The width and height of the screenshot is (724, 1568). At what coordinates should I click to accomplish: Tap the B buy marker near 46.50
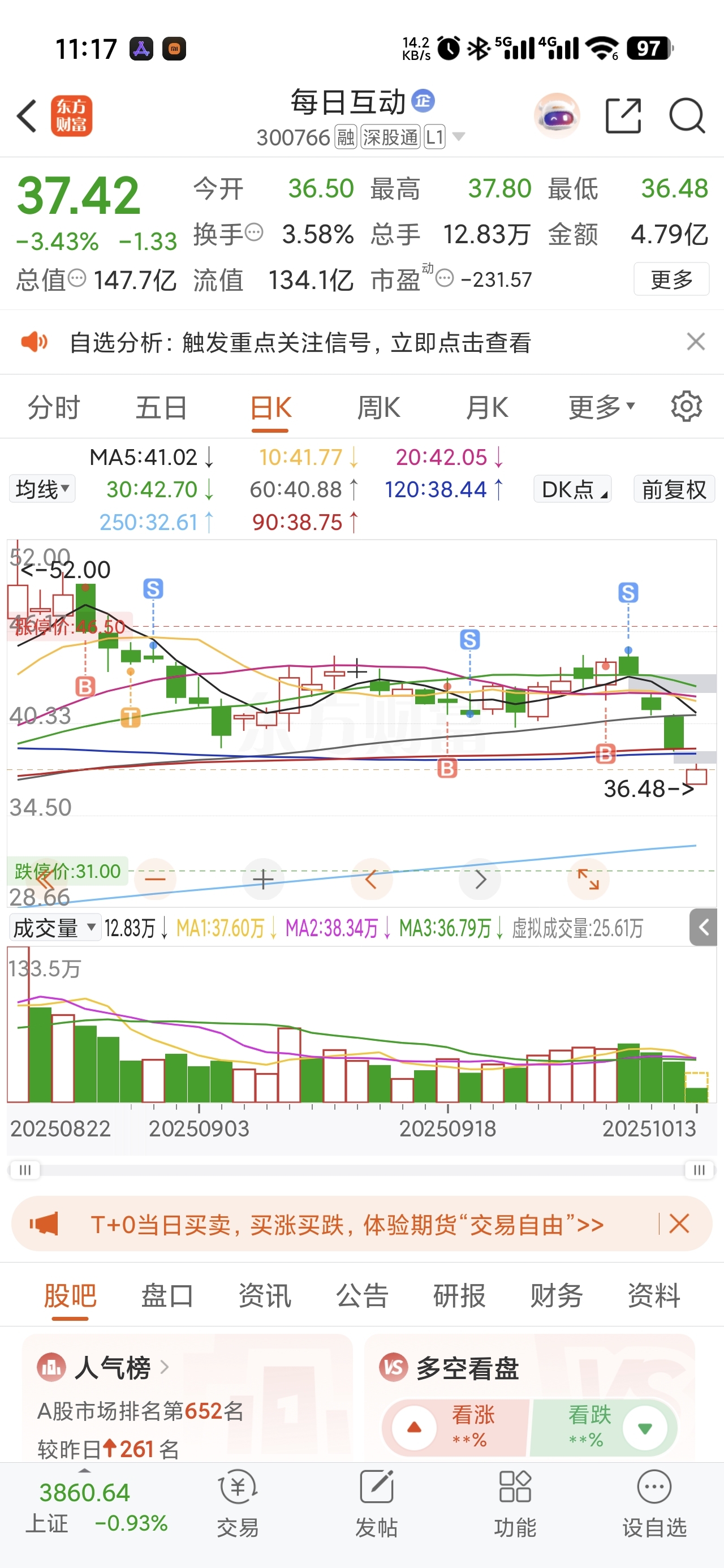(85, 687)
